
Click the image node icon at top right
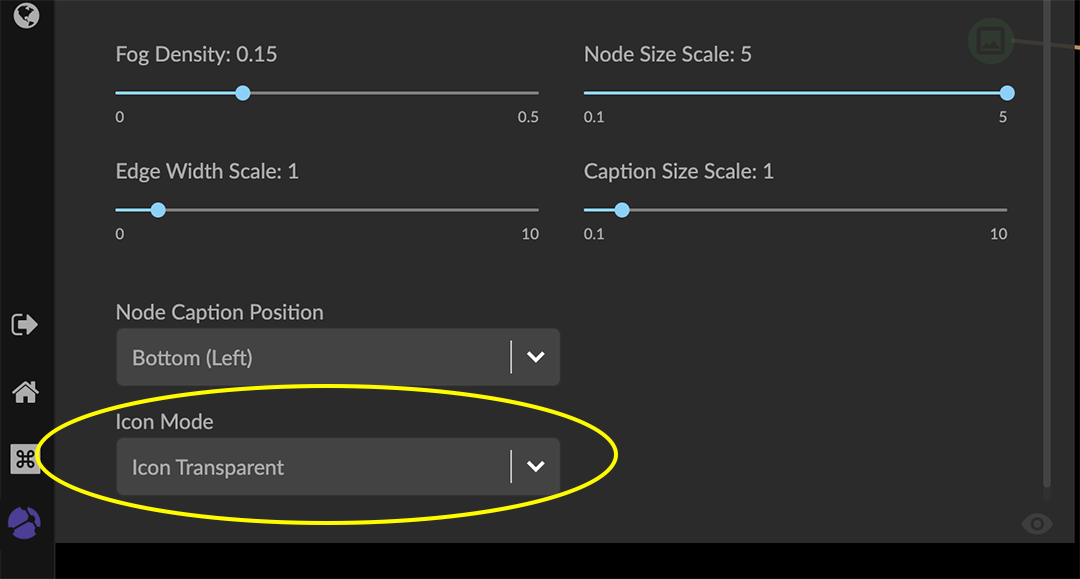tap(990, 41)
